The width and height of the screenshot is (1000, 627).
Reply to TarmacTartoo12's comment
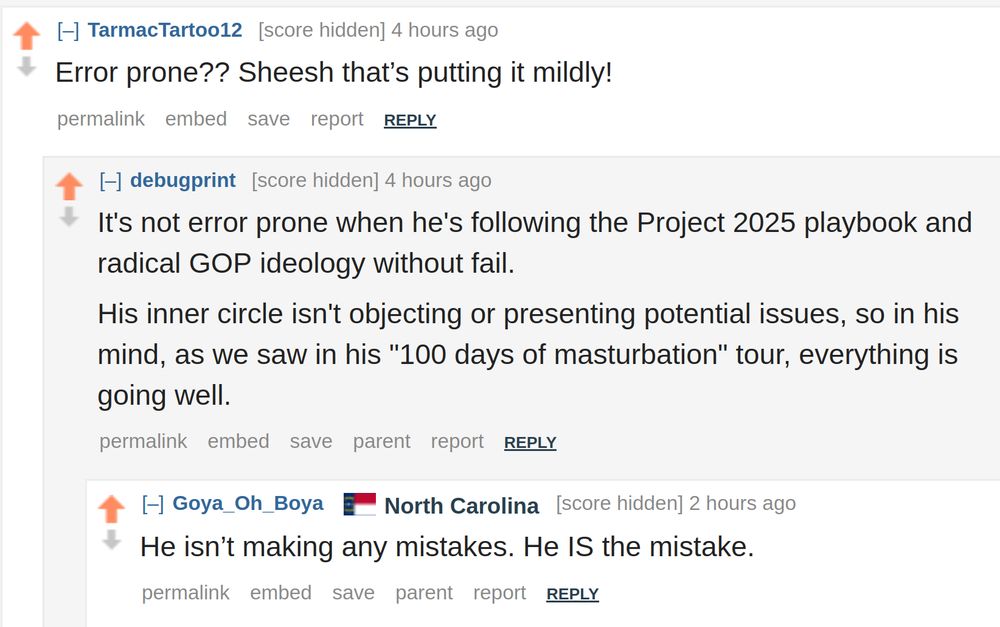coord(410,120)
